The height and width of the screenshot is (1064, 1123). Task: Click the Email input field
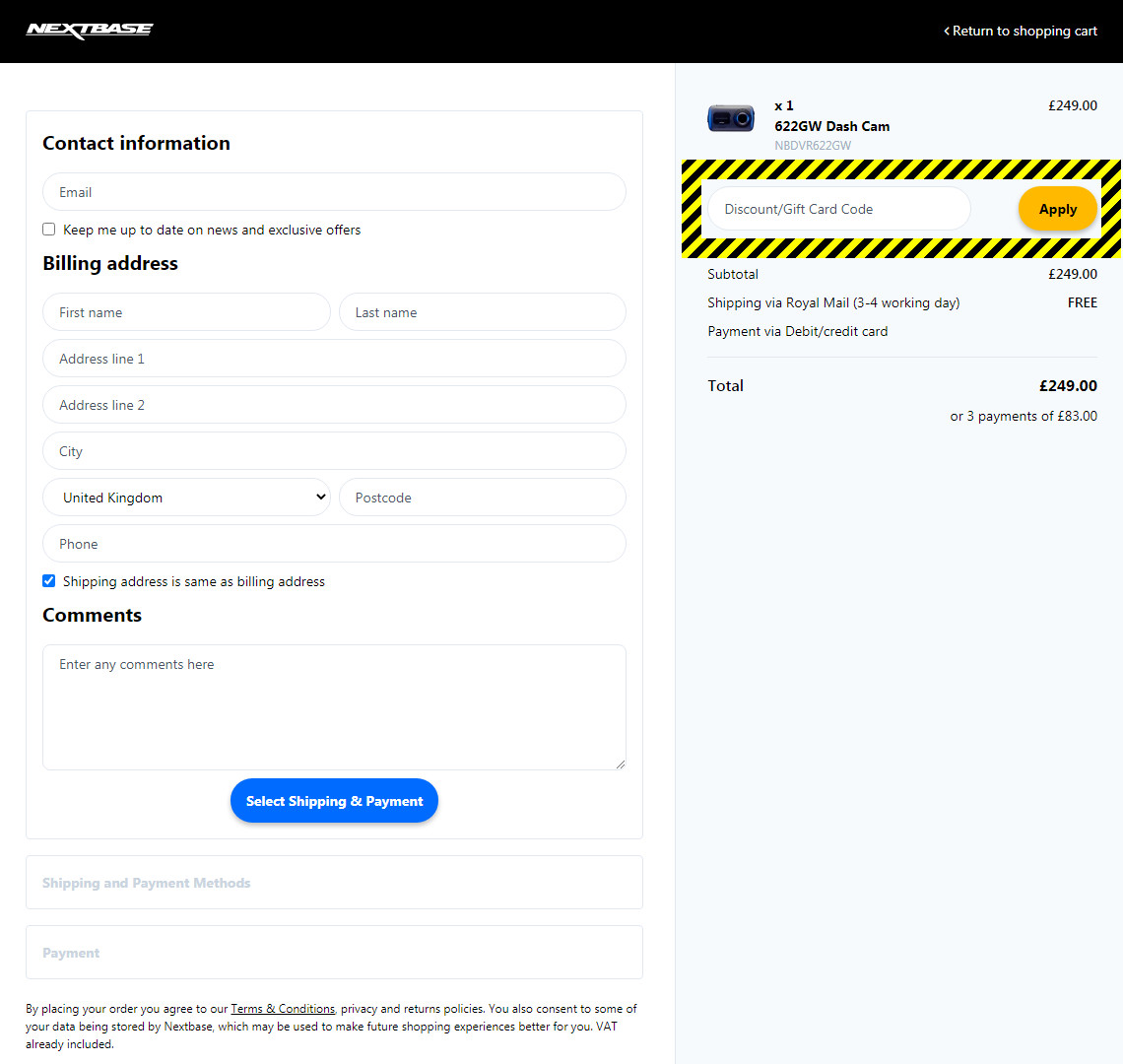click(334, 191)
